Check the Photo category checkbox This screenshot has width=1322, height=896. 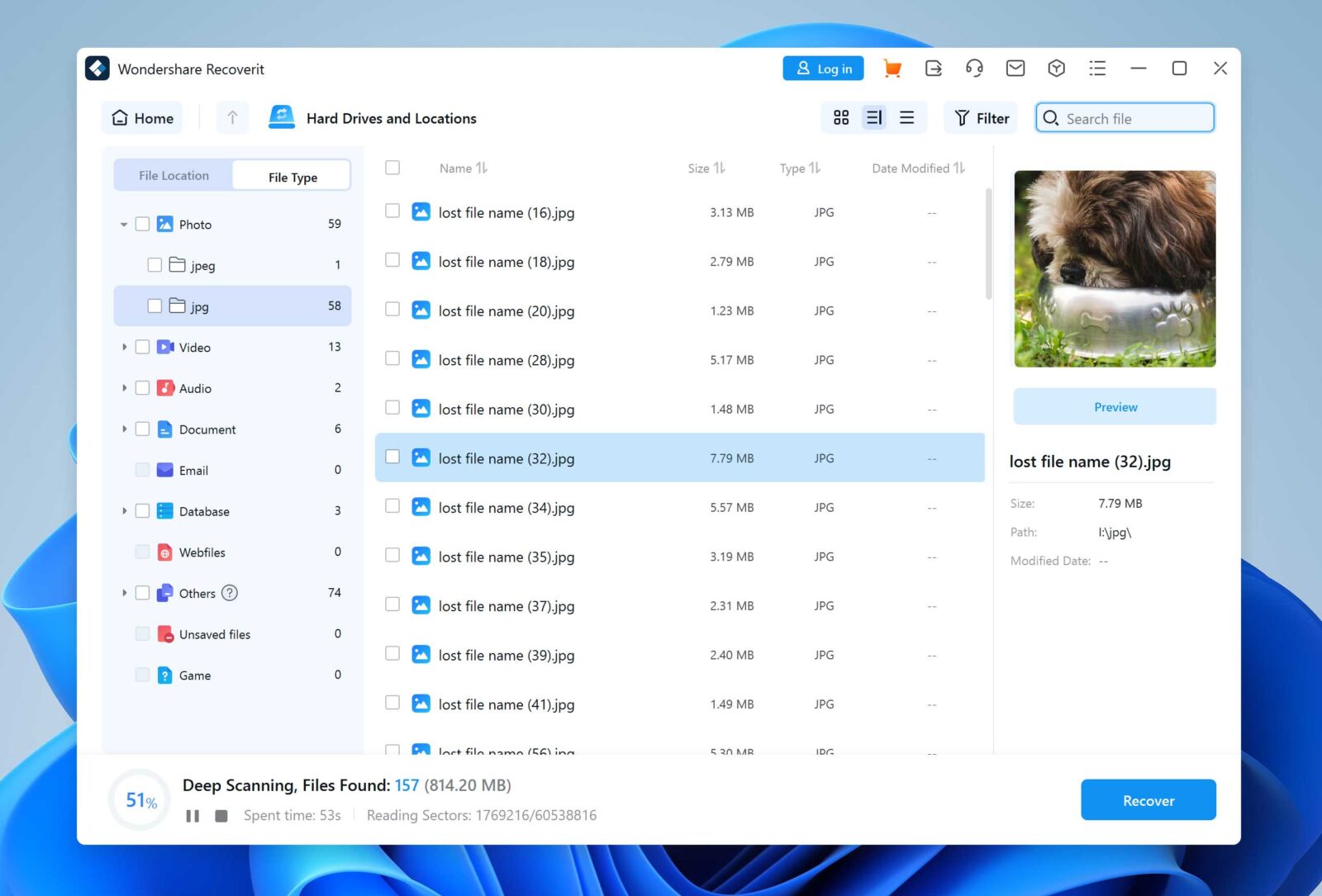point(142,223)
